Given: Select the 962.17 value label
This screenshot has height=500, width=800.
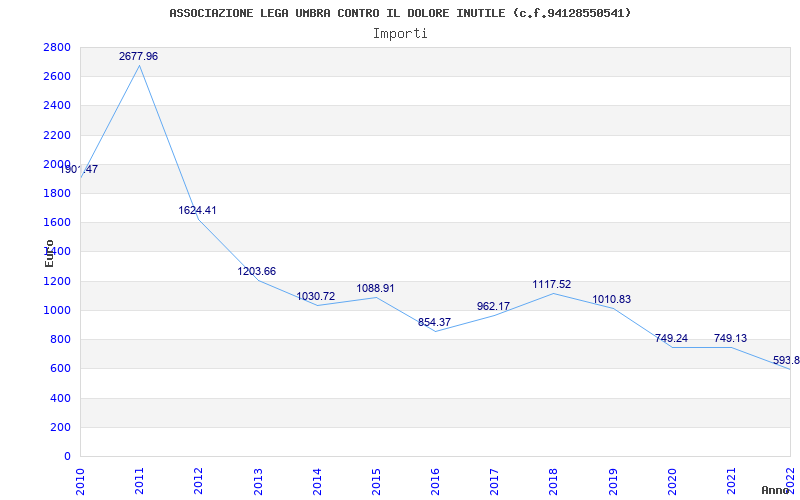Looking at the screenshot, I should coord(493,307).
